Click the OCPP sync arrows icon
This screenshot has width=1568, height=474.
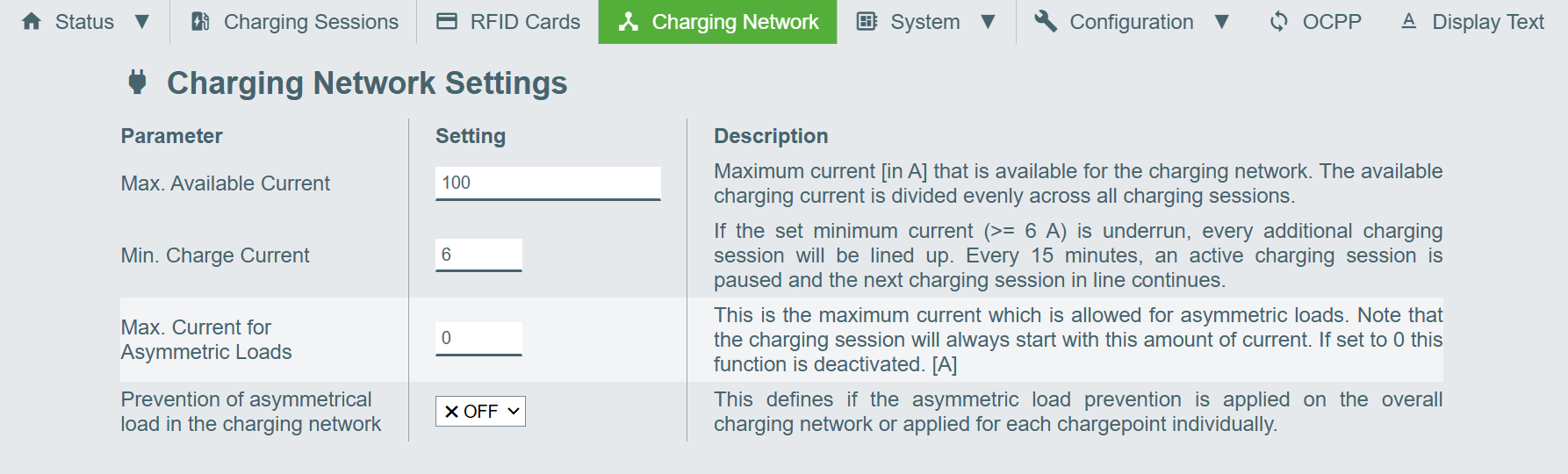tap(1279, 21)
